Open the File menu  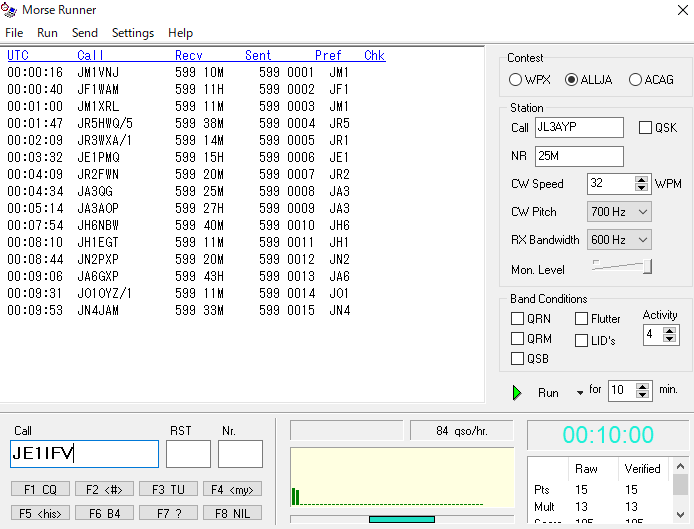point(14,33)
